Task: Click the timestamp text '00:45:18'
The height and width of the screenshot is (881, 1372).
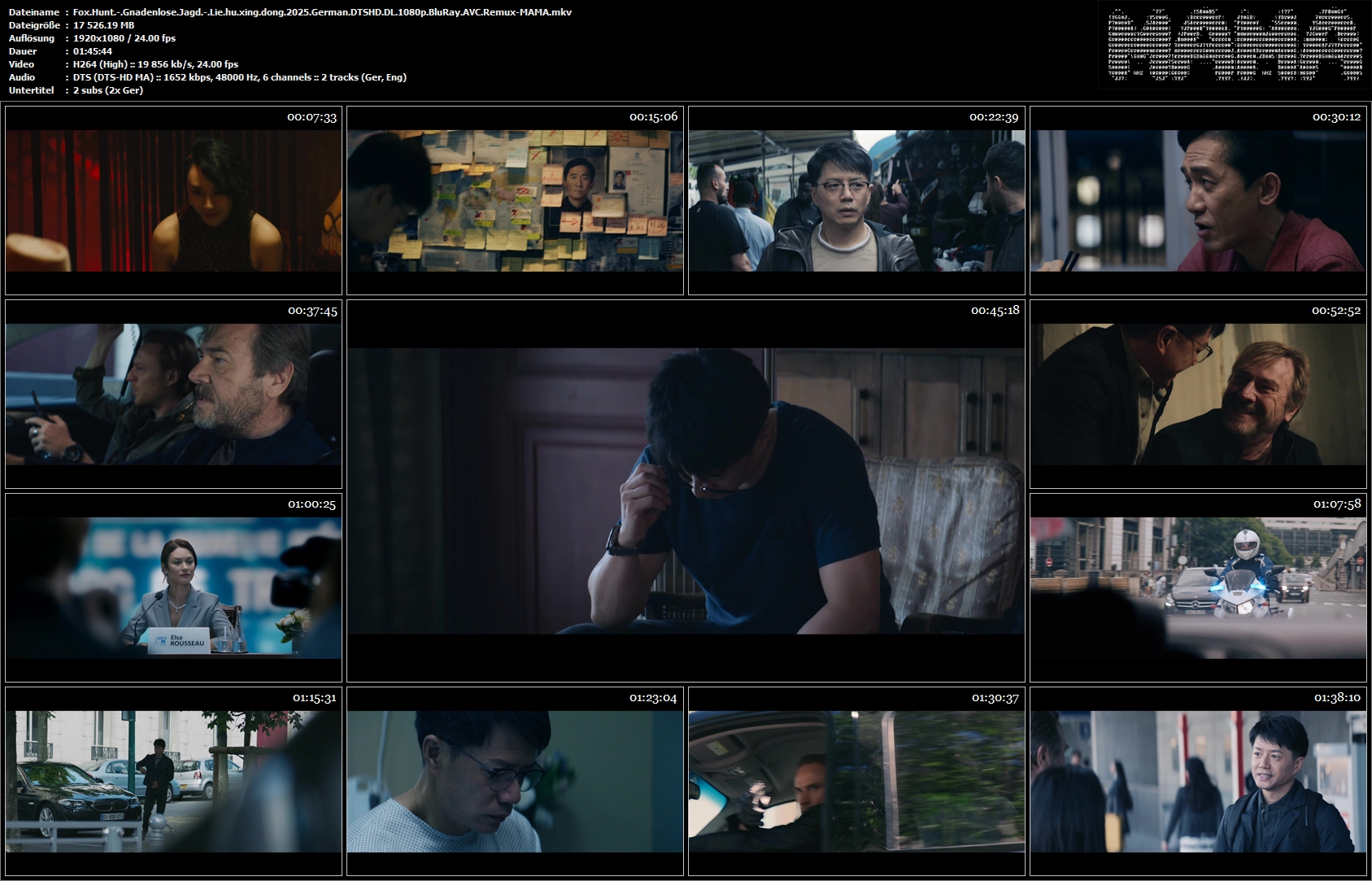Action: (995, 310)
